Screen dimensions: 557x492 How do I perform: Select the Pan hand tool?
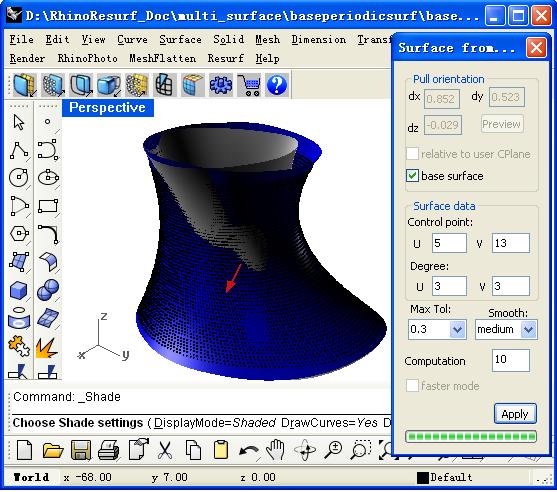[x=276, y=450]
